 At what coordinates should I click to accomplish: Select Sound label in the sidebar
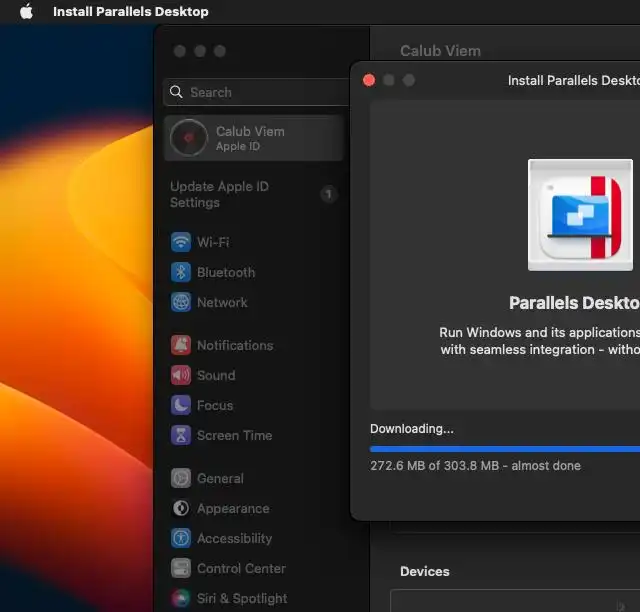(x=216, y=375)
